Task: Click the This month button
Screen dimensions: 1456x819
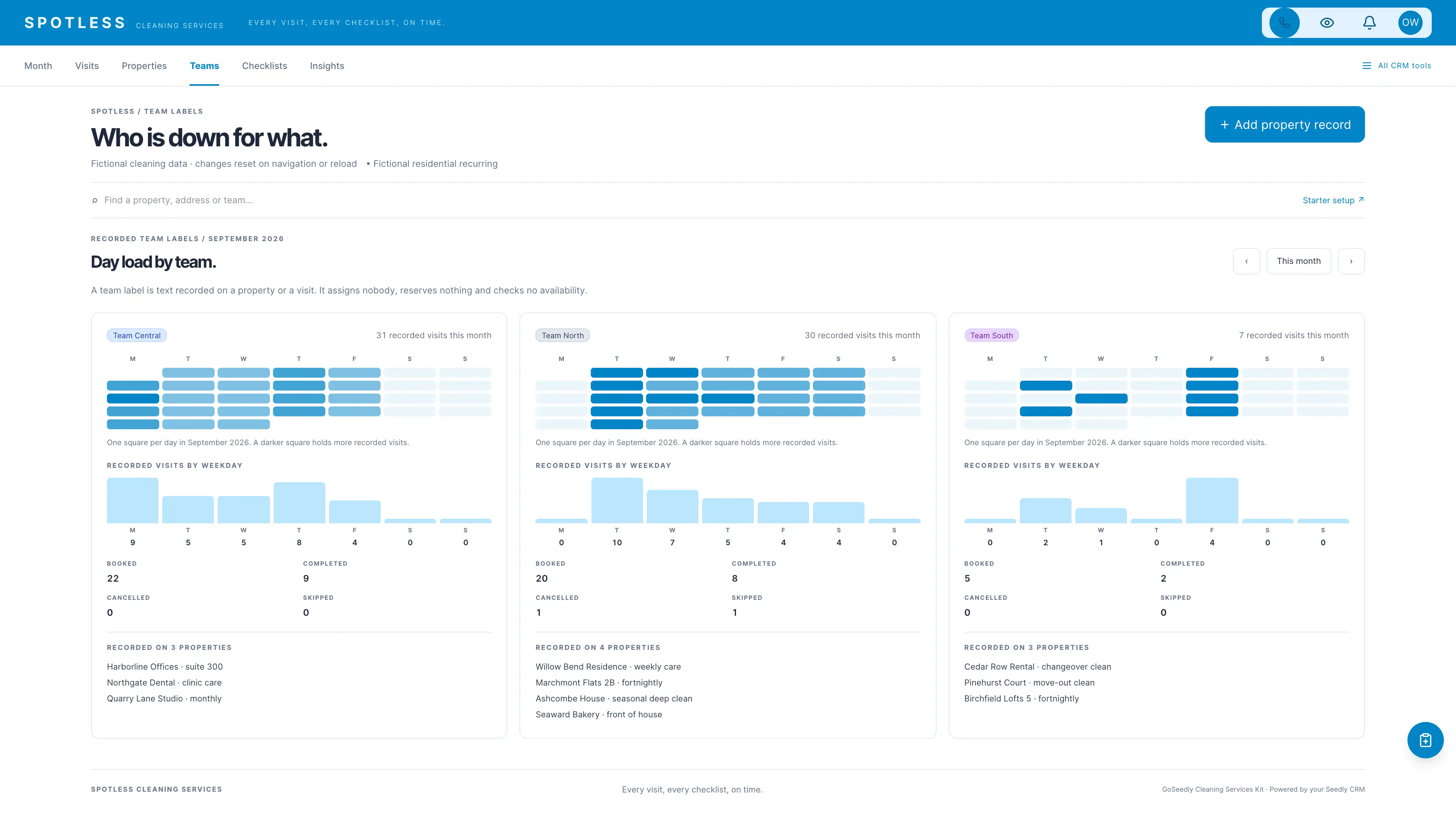Action: (1298, 261)
